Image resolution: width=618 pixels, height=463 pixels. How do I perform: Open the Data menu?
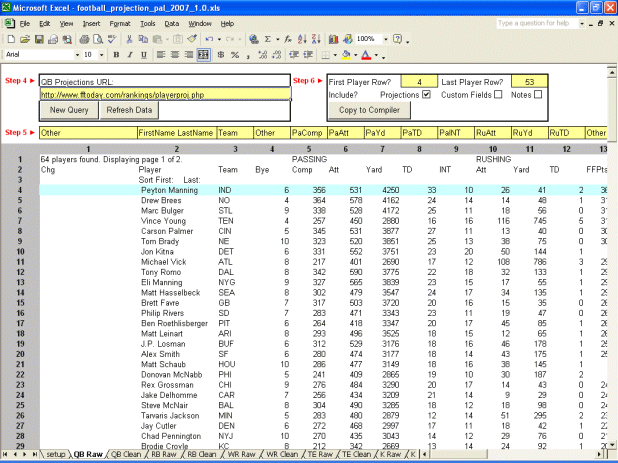pos(171,24)
